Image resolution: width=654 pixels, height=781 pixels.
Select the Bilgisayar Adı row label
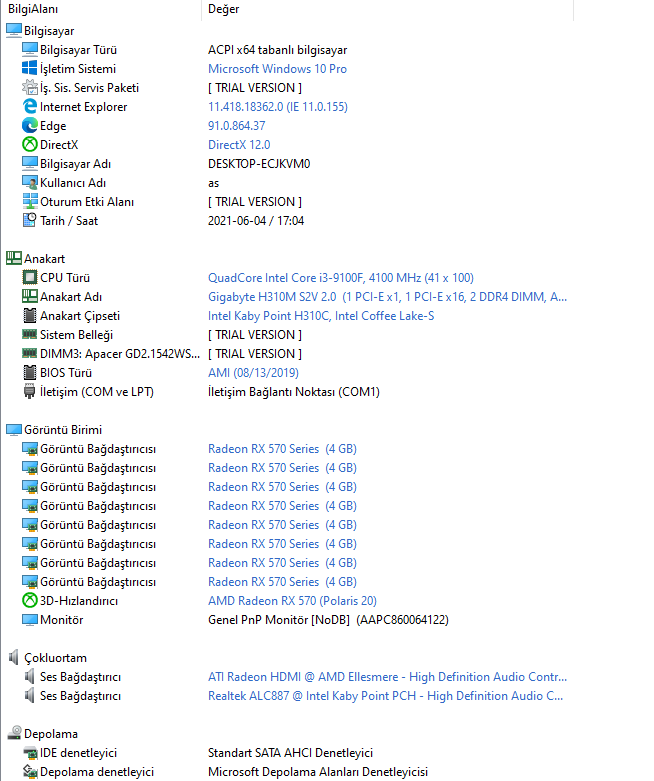(75, 164)
